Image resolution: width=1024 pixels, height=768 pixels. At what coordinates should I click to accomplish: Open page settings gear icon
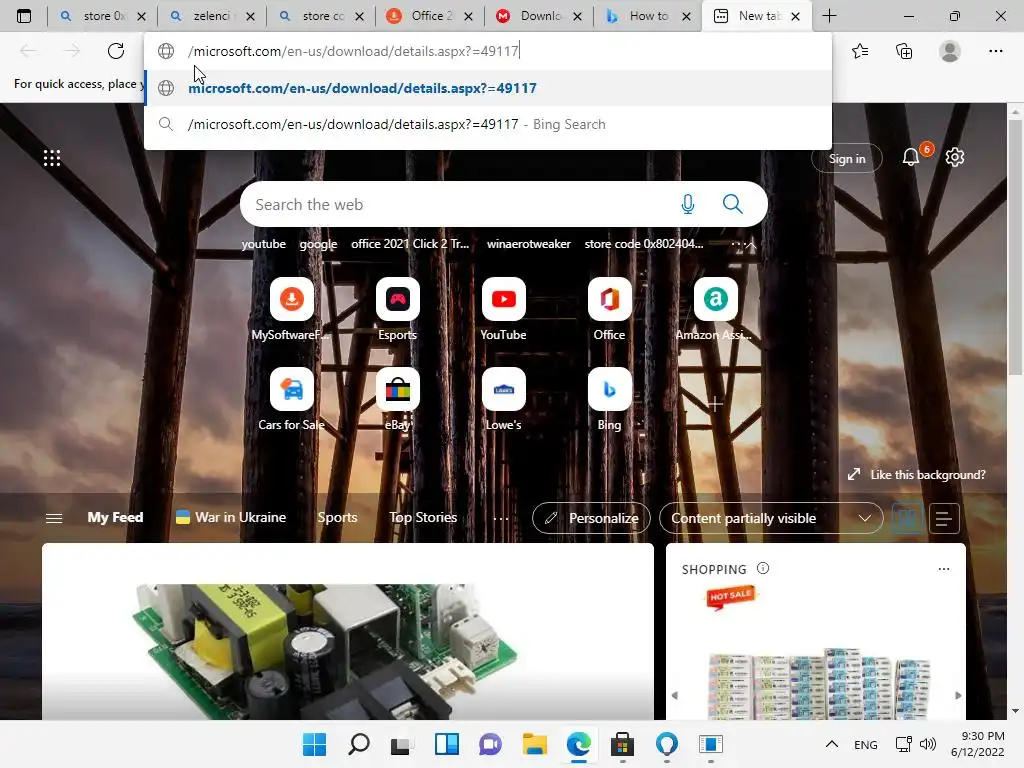pyautogui.click(x=955, y=157)
